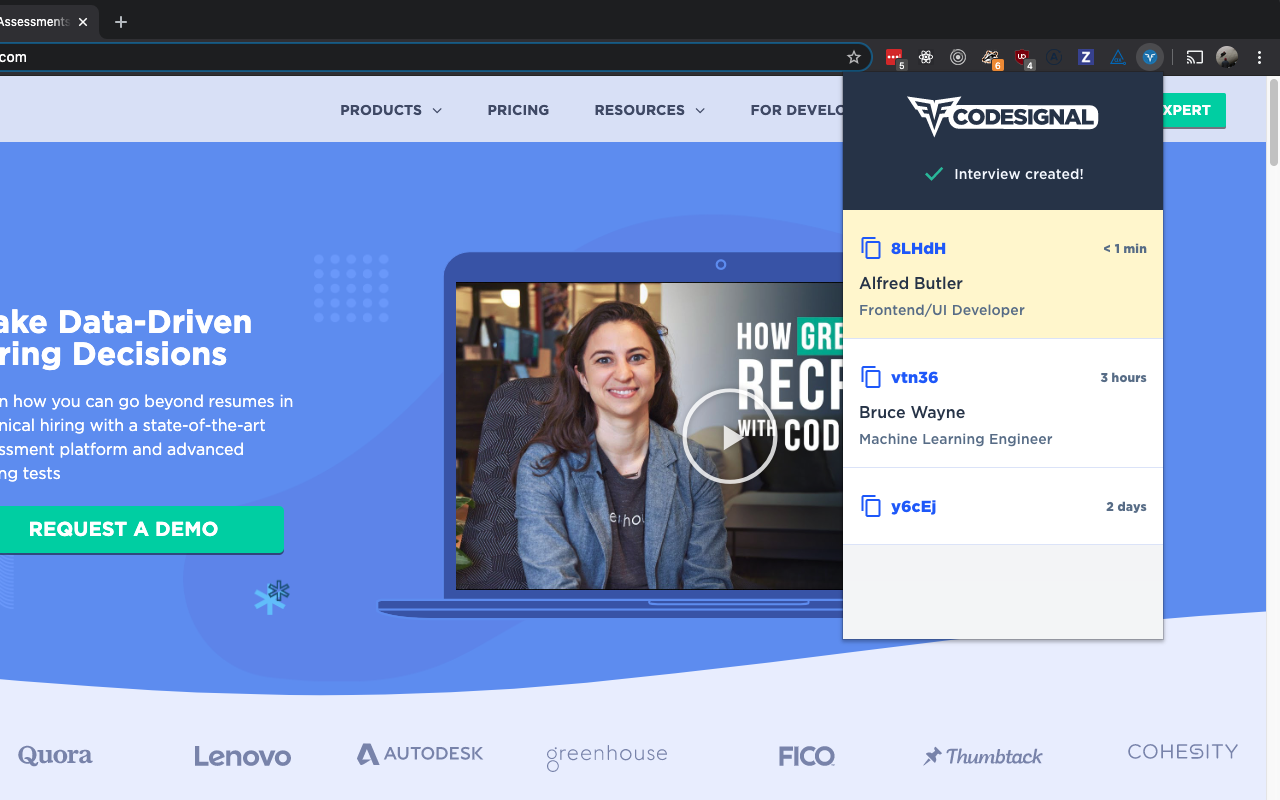Image resolution: width=1280 pixels, height=800 pixels.
Task: Copy the vtn36 interview link
Action: [871, 377]
